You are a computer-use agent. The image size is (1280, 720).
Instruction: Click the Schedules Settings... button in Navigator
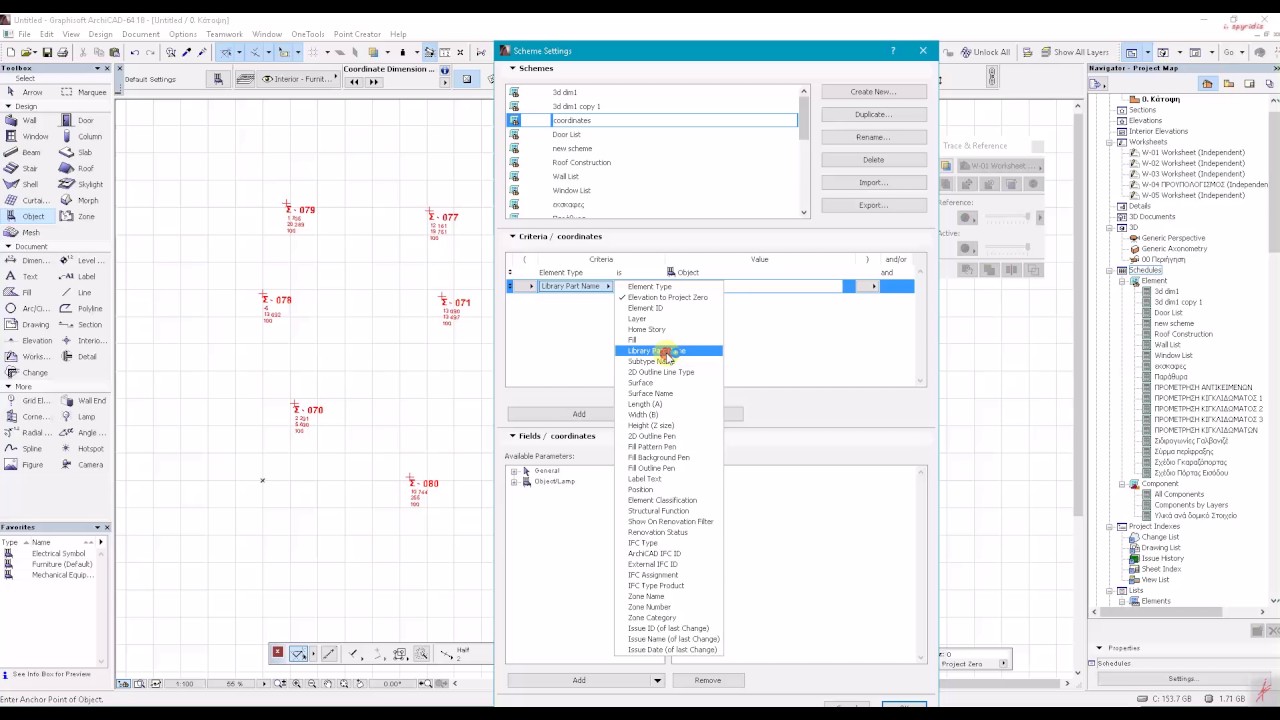point(1182,679)
